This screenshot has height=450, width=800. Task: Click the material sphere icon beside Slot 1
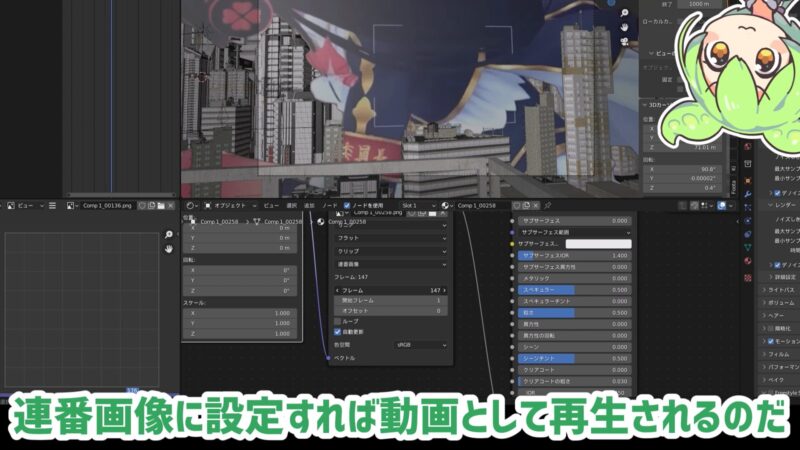click(447, 206)
